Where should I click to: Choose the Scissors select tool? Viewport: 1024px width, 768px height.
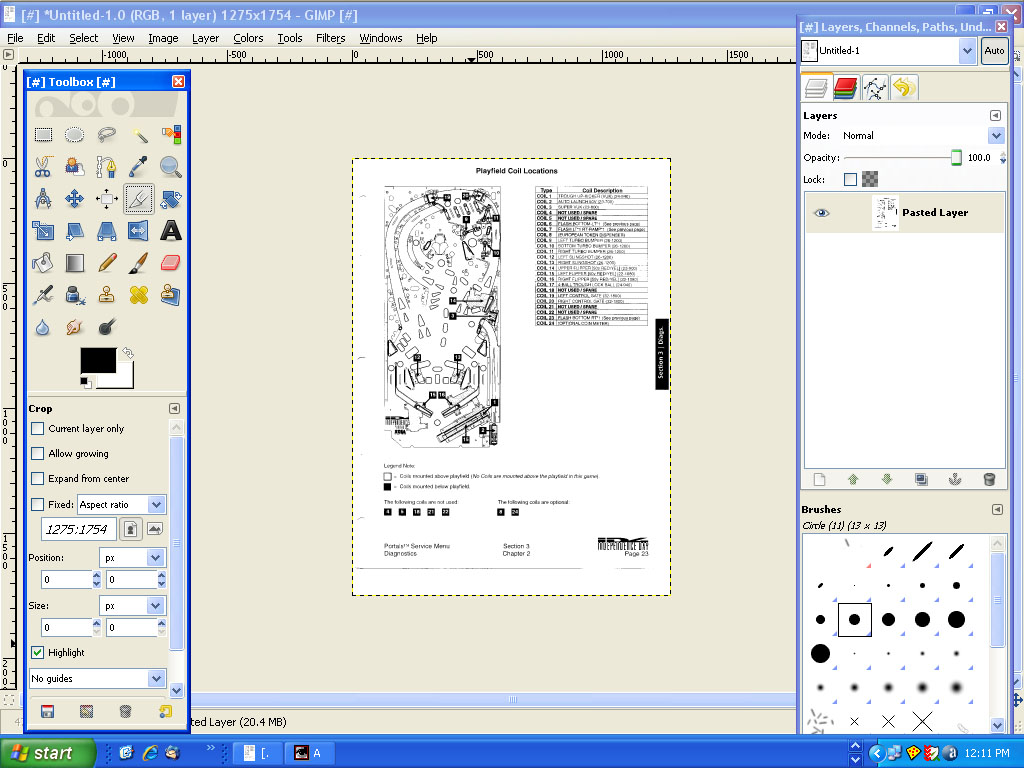tap(43, 167)
